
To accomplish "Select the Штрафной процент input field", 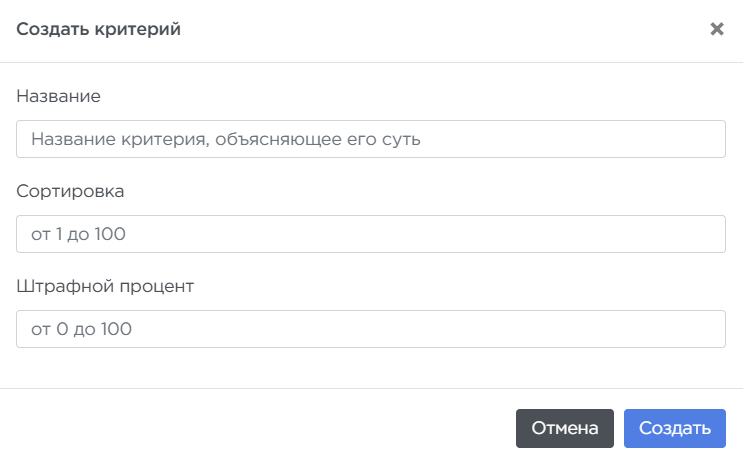I will tap(370, 329).
